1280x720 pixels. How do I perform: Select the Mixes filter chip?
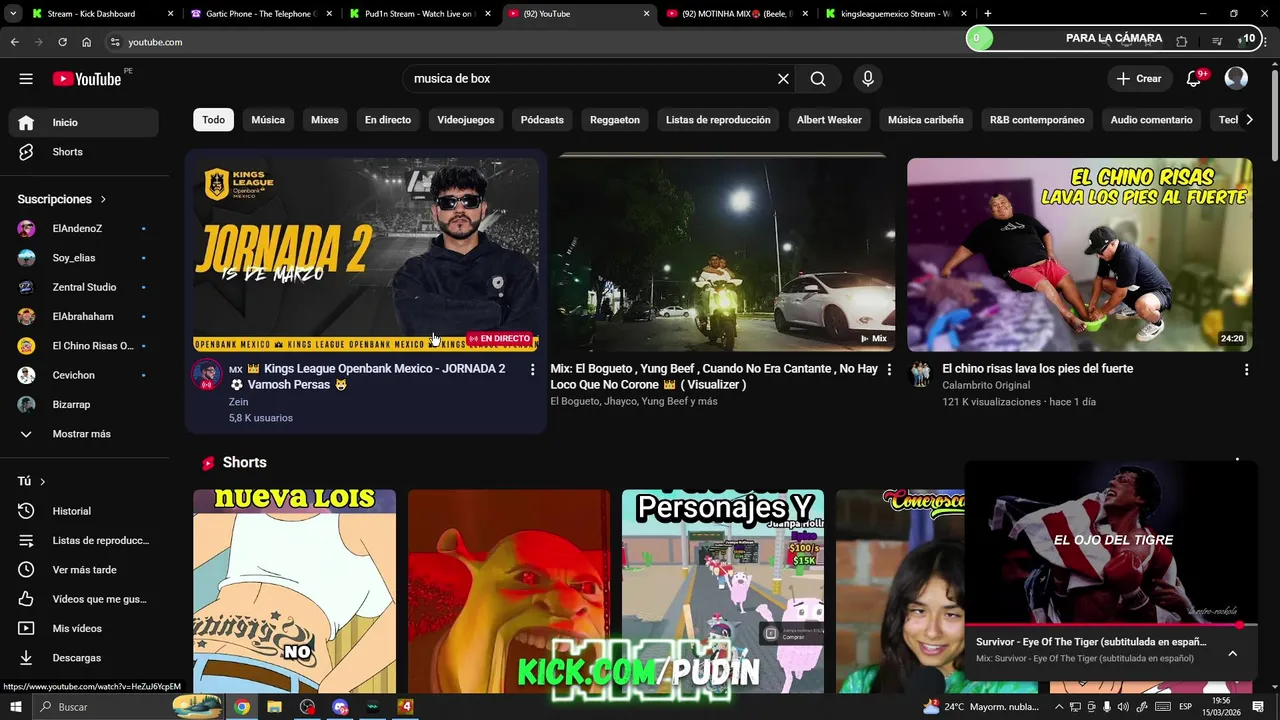[325, 120]
